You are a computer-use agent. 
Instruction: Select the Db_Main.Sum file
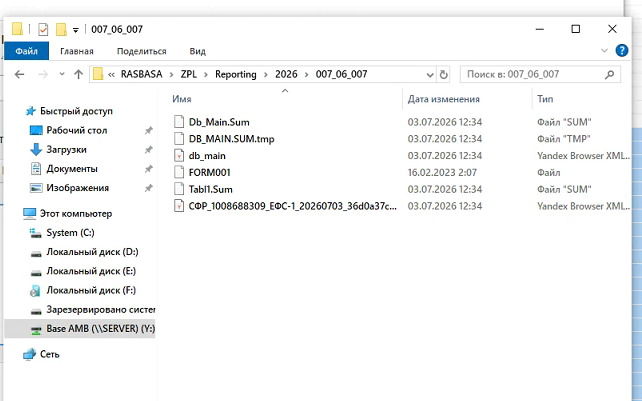pyautogui.click(x=219, y=122)
